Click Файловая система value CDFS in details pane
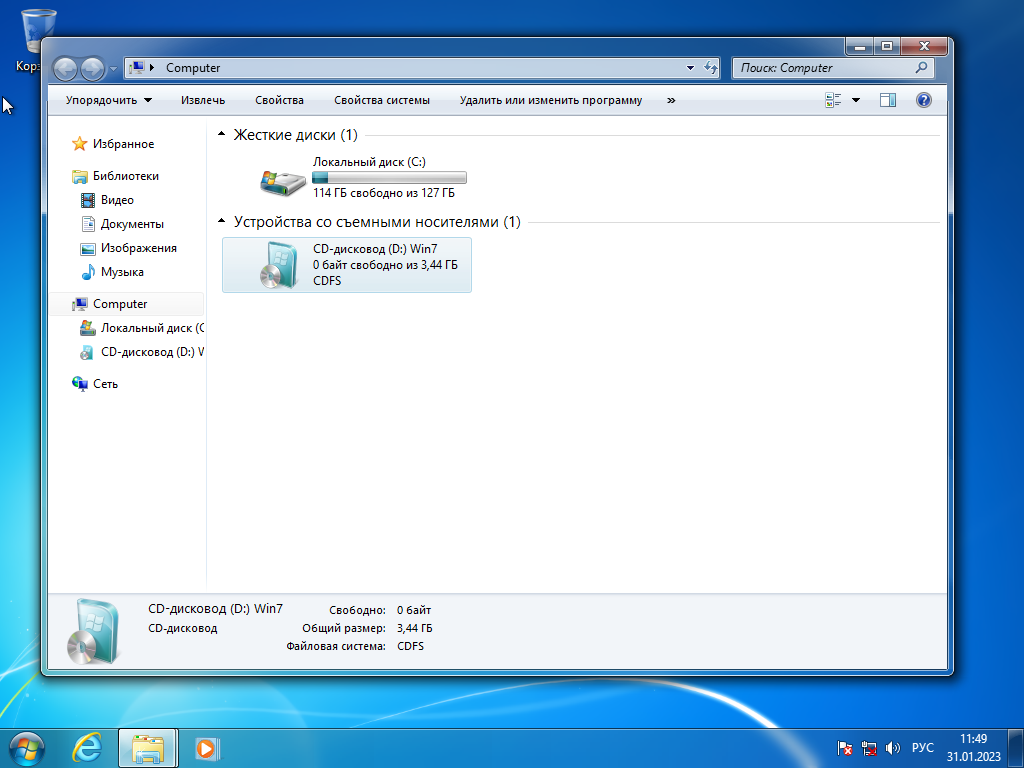The height and width of the screenshot is (768, 1024). click(x=410, y=646)
